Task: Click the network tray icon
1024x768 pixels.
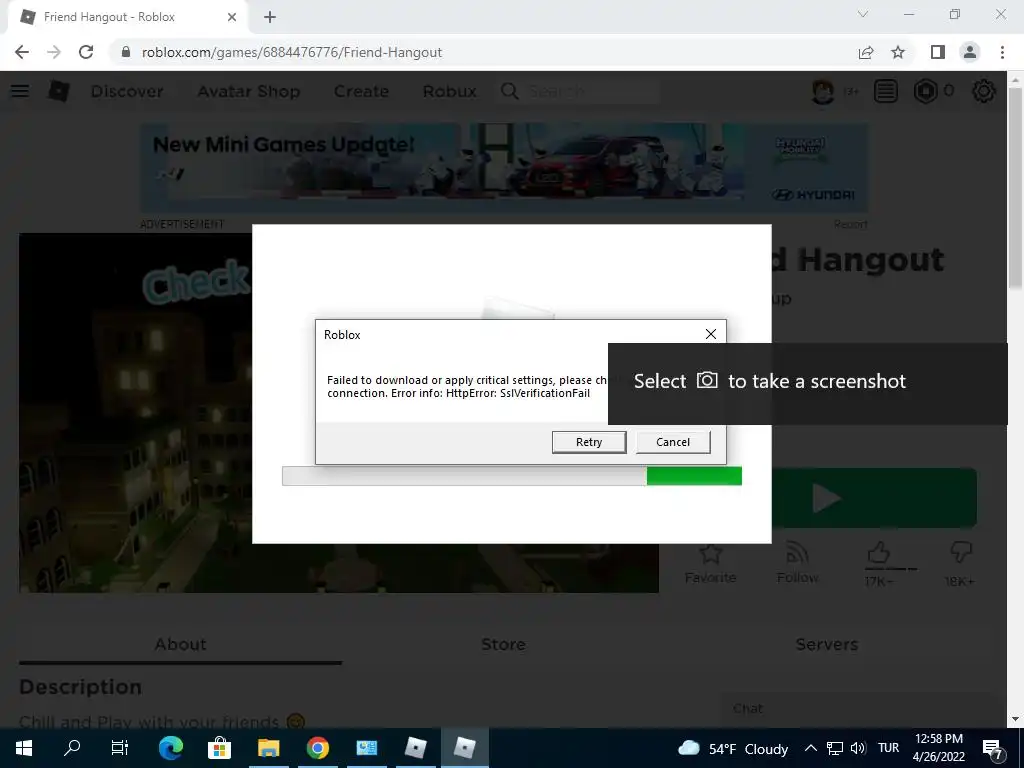Action: coord(835,748)
